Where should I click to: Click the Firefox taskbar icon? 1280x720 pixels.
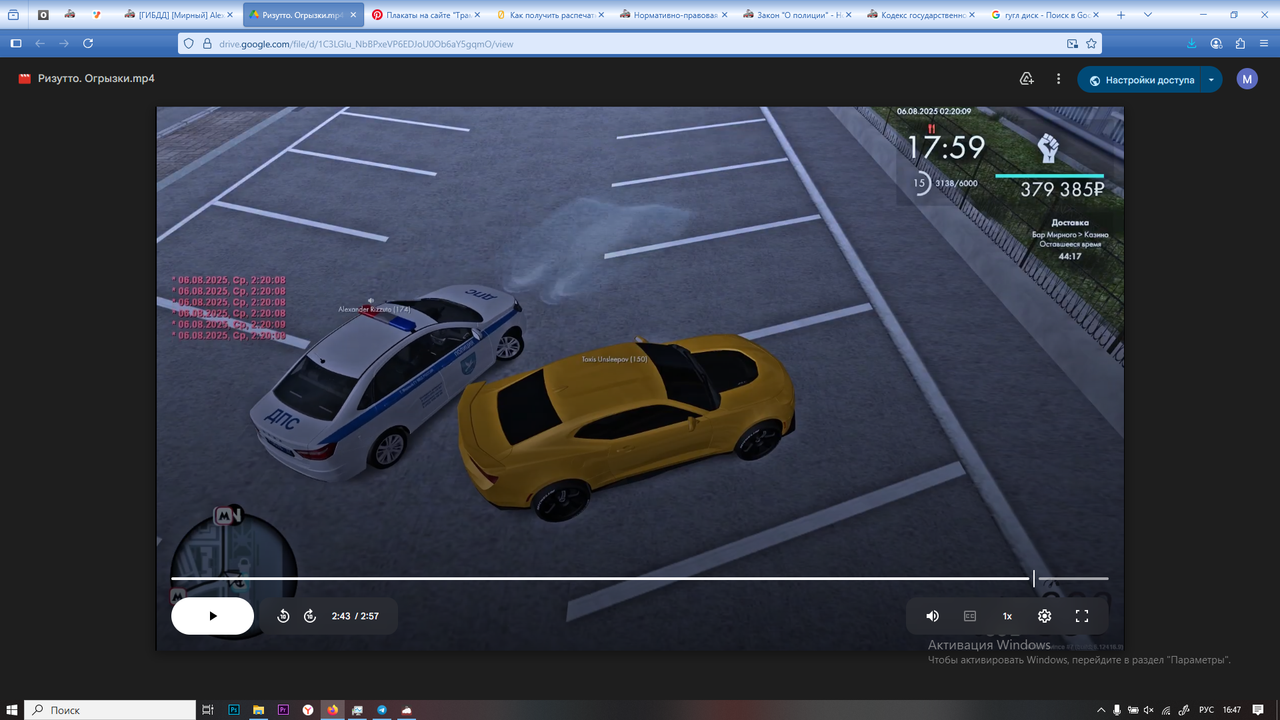(x=332, y=710)
